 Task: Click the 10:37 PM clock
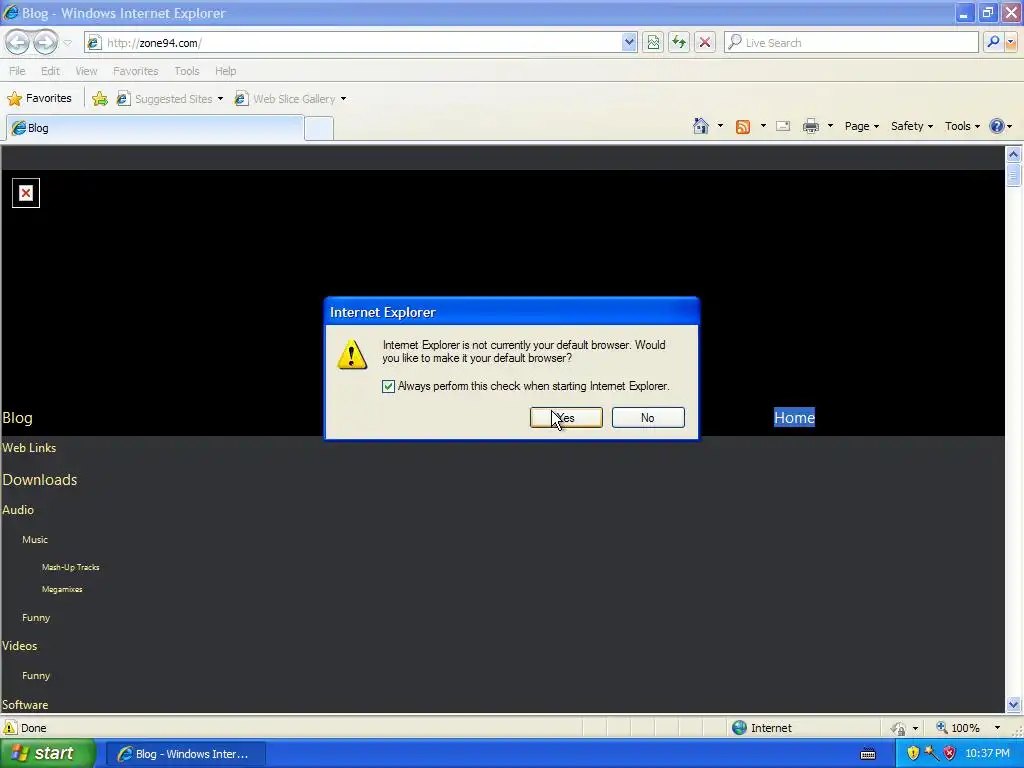(x=987, y=753)
